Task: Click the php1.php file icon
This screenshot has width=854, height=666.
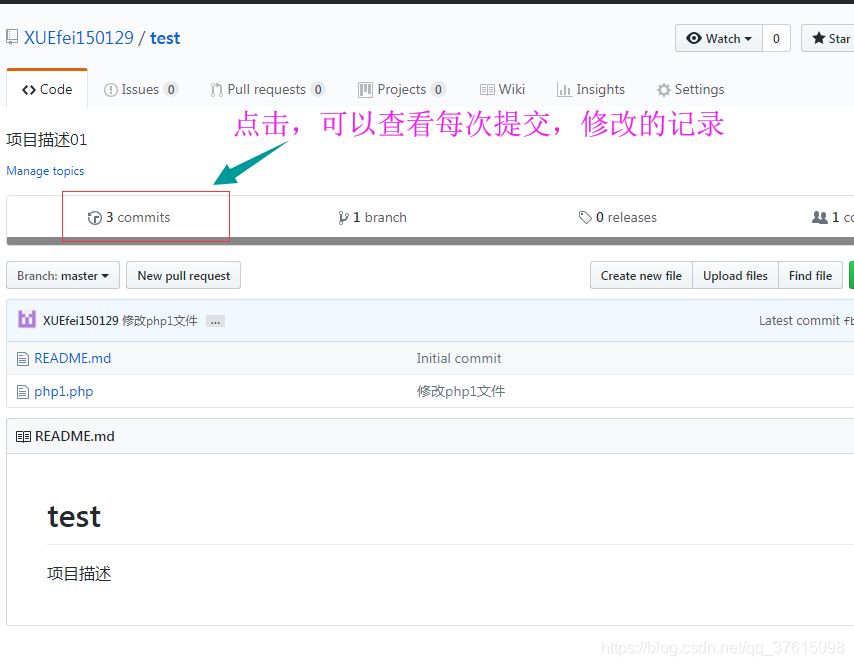Action: [22, 391]
